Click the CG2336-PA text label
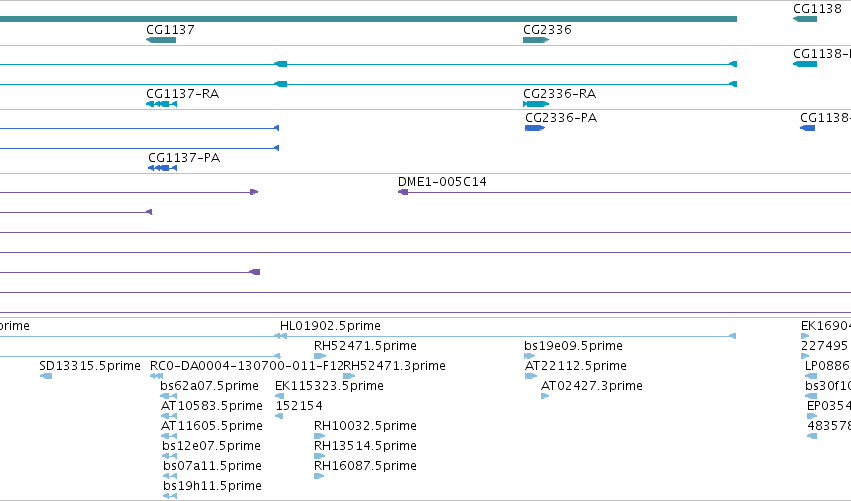 (561, 118)
